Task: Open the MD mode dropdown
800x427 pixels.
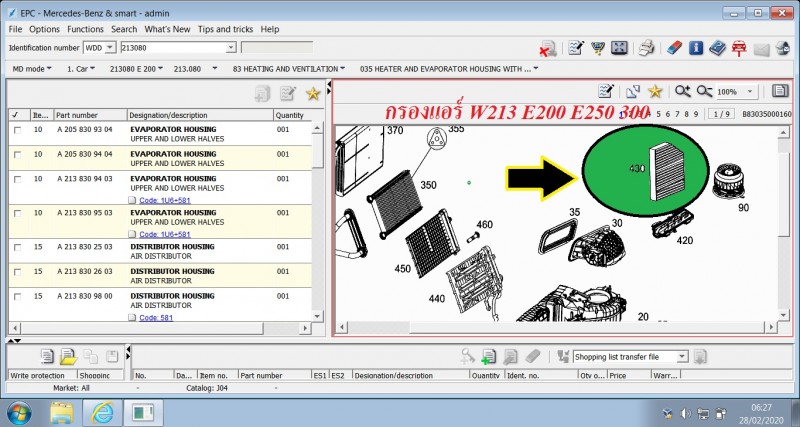Action: point(32,69)
